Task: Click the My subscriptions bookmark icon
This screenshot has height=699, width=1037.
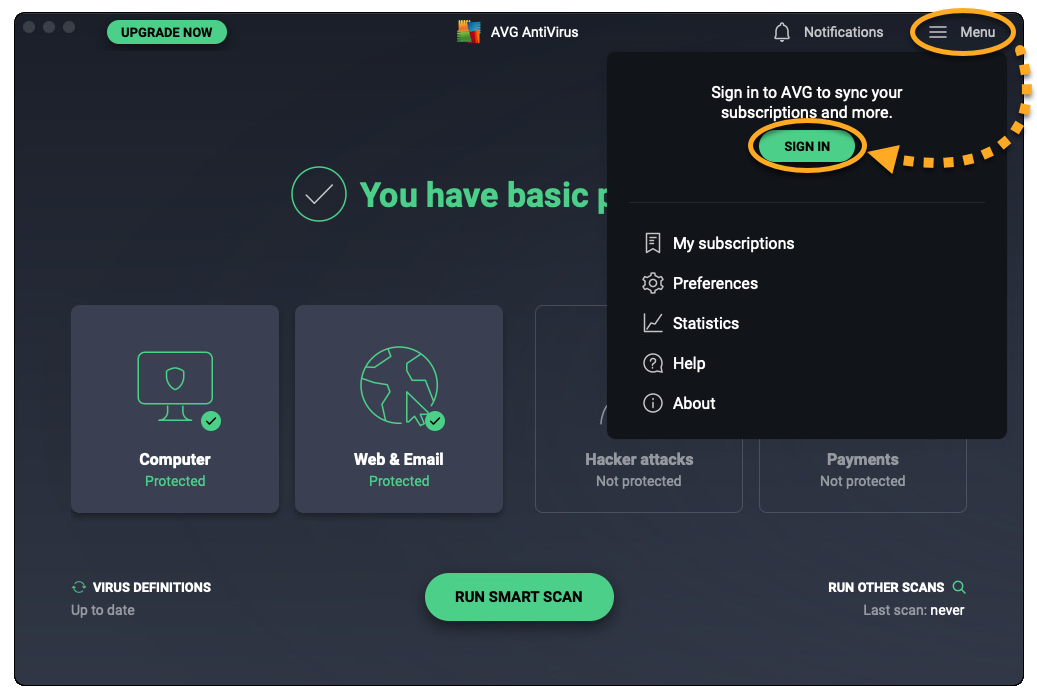Action: tap(653, 243)
